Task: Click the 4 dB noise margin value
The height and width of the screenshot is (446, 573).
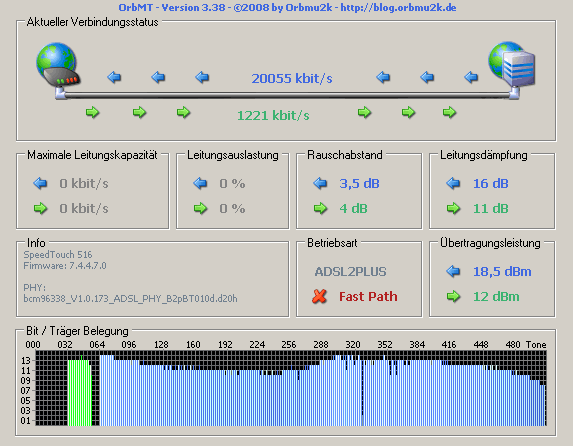Action: coord(353,208)
